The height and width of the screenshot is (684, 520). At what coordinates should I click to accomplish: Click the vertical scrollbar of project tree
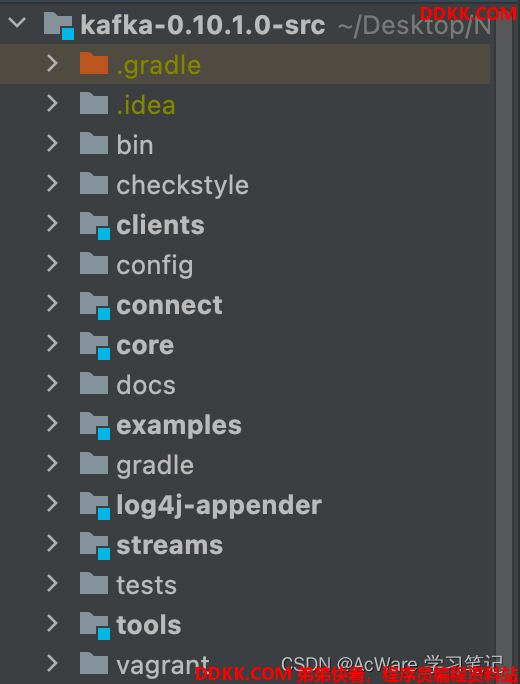505,340
